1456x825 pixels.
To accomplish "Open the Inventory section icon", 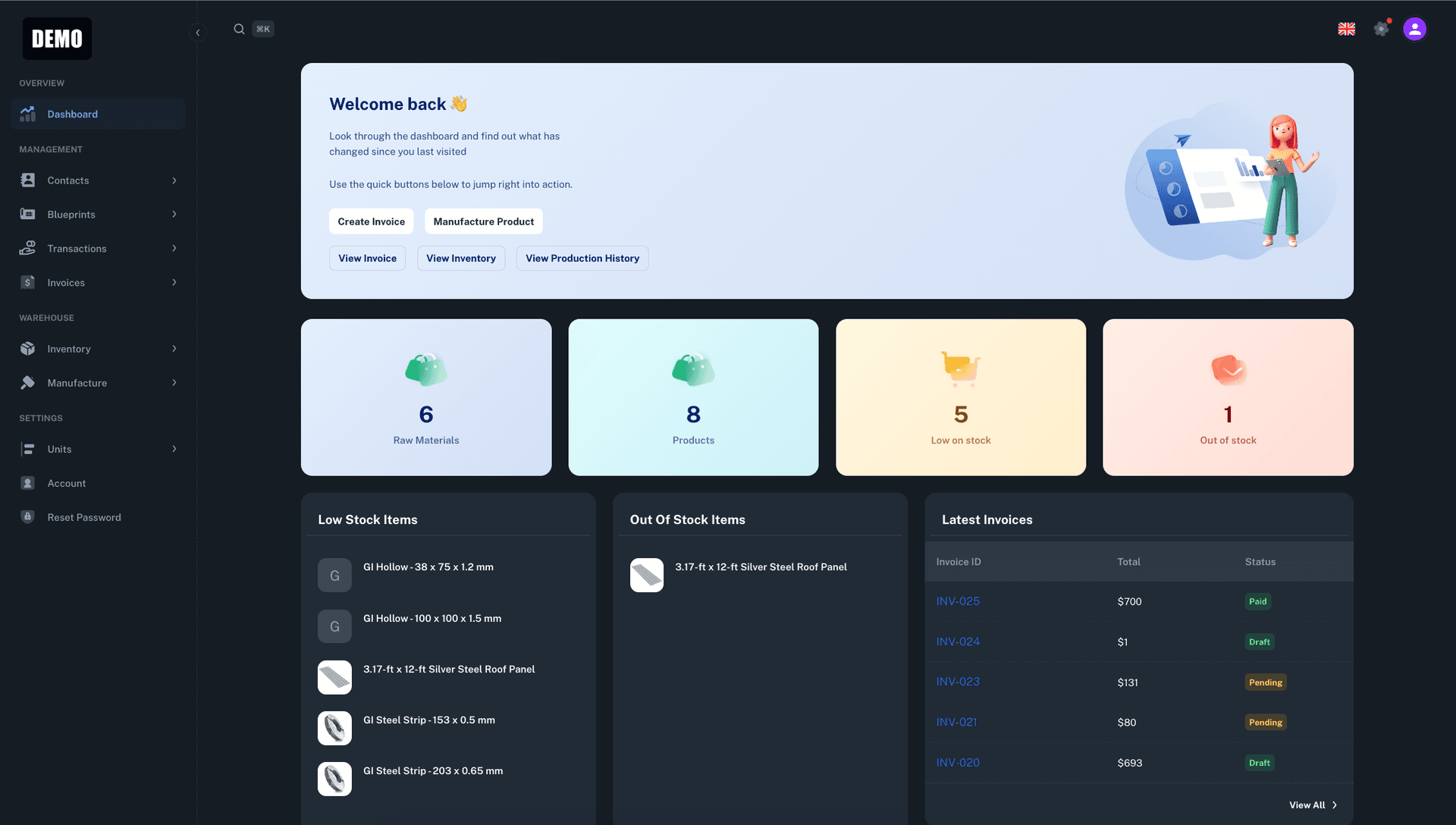I will click(x=27, y=349).
